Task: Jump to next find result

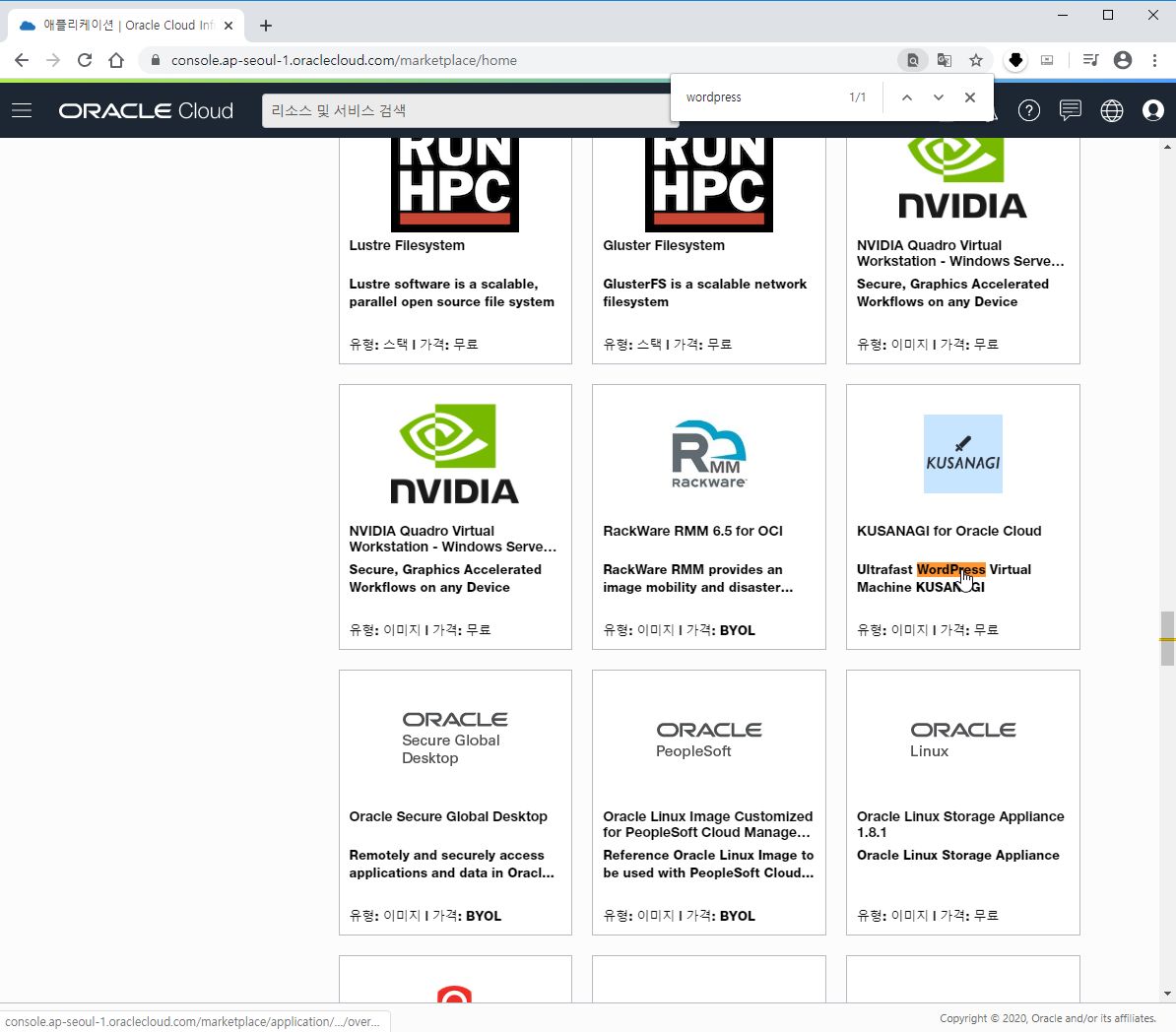Action: click(939, 97)
